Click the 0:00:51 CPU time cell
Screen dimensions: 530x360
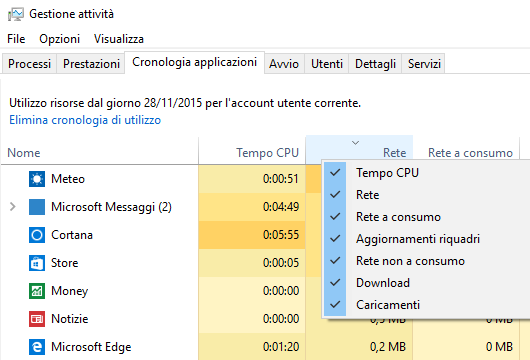click(x=252, y=179)
